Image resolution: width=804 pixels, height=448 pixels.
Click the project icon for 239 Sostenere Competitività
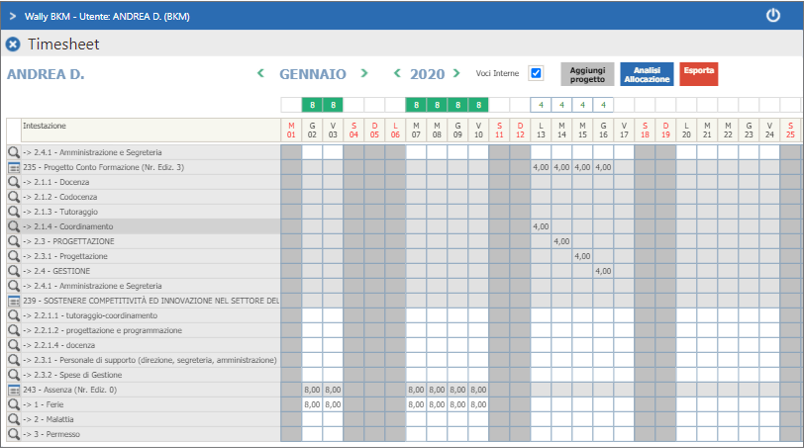[14, 300]
